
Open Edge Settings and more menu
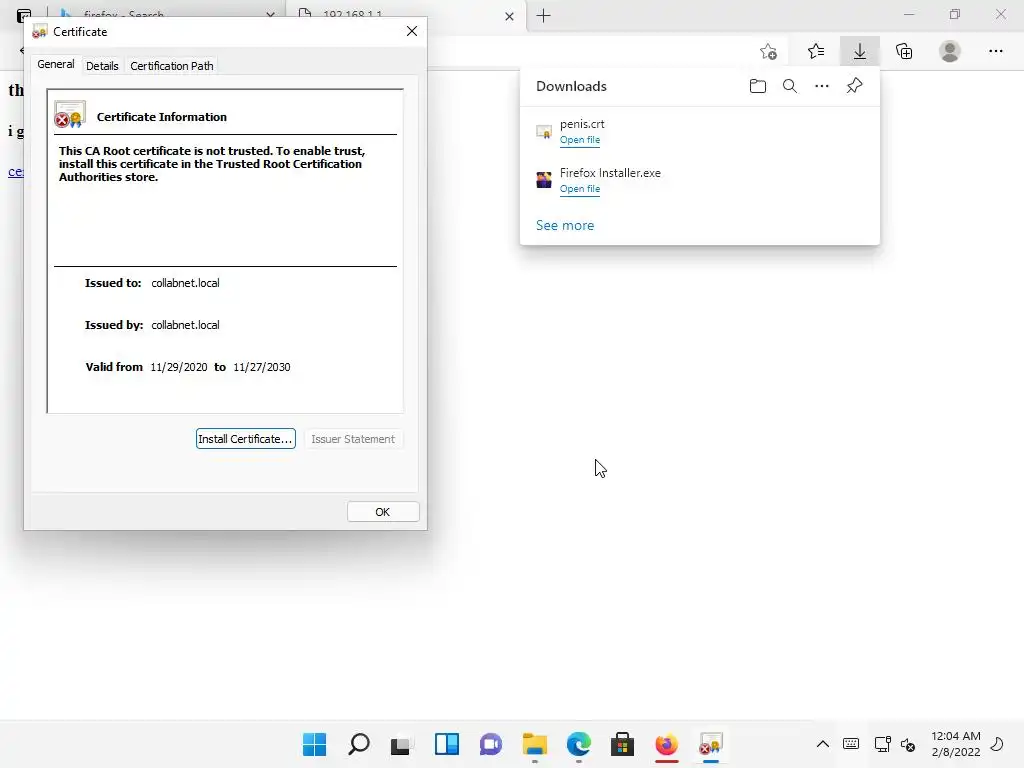pyautogui.click(x=995, y=51)
